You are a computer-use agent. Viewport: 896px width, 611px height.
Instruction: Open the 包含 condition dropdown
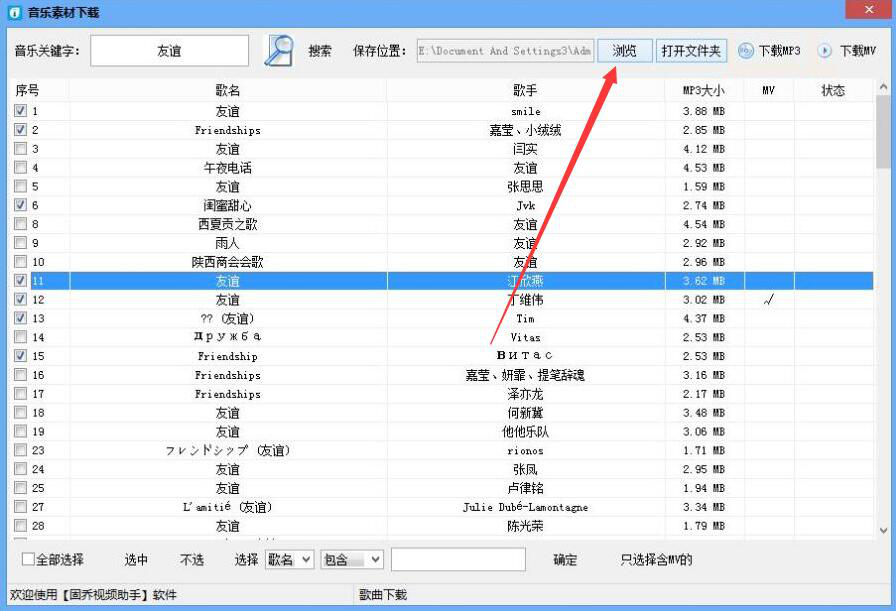352,560
